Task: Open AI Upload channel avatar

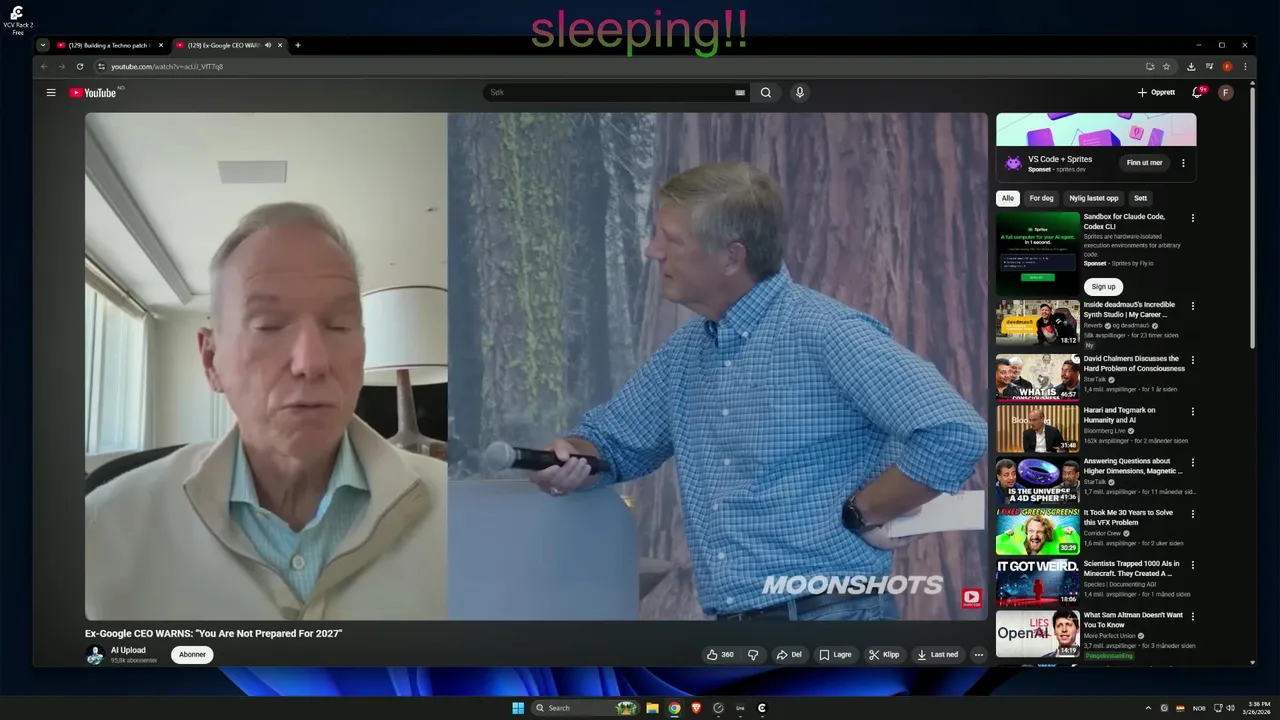Action: 95,655
